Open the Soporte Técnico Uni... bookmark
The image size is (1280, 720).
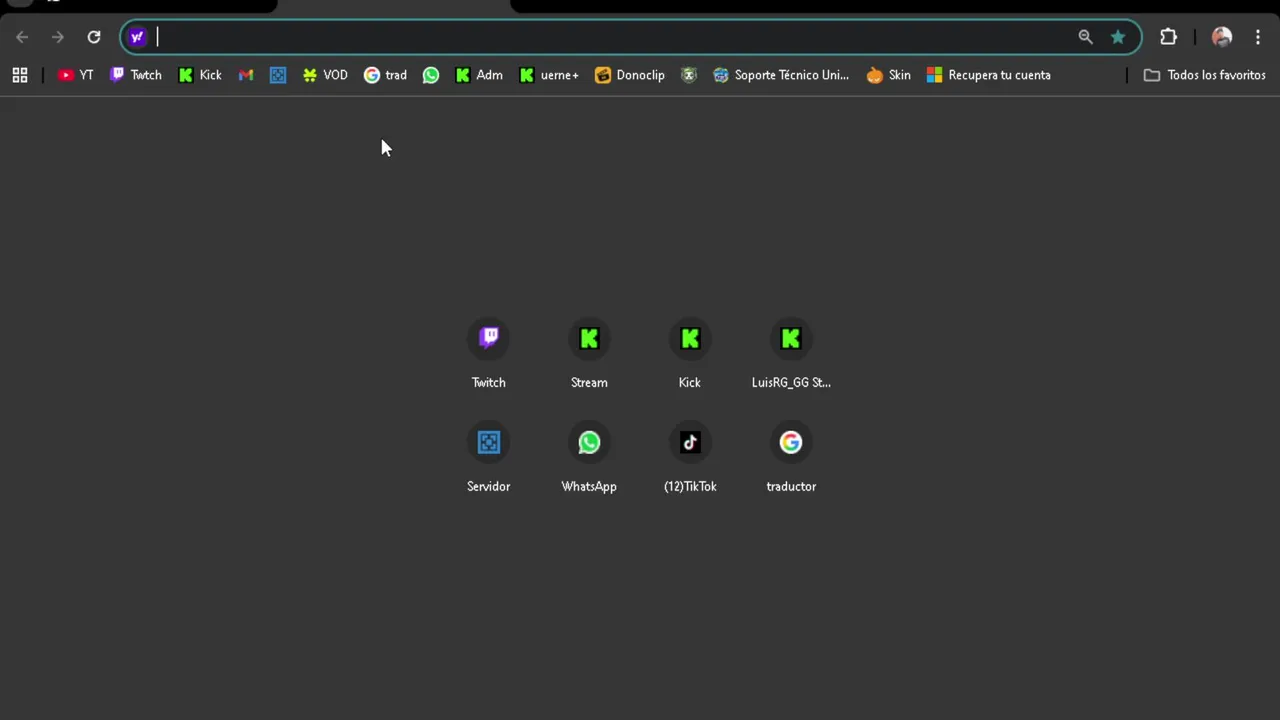tap(781, 75)
